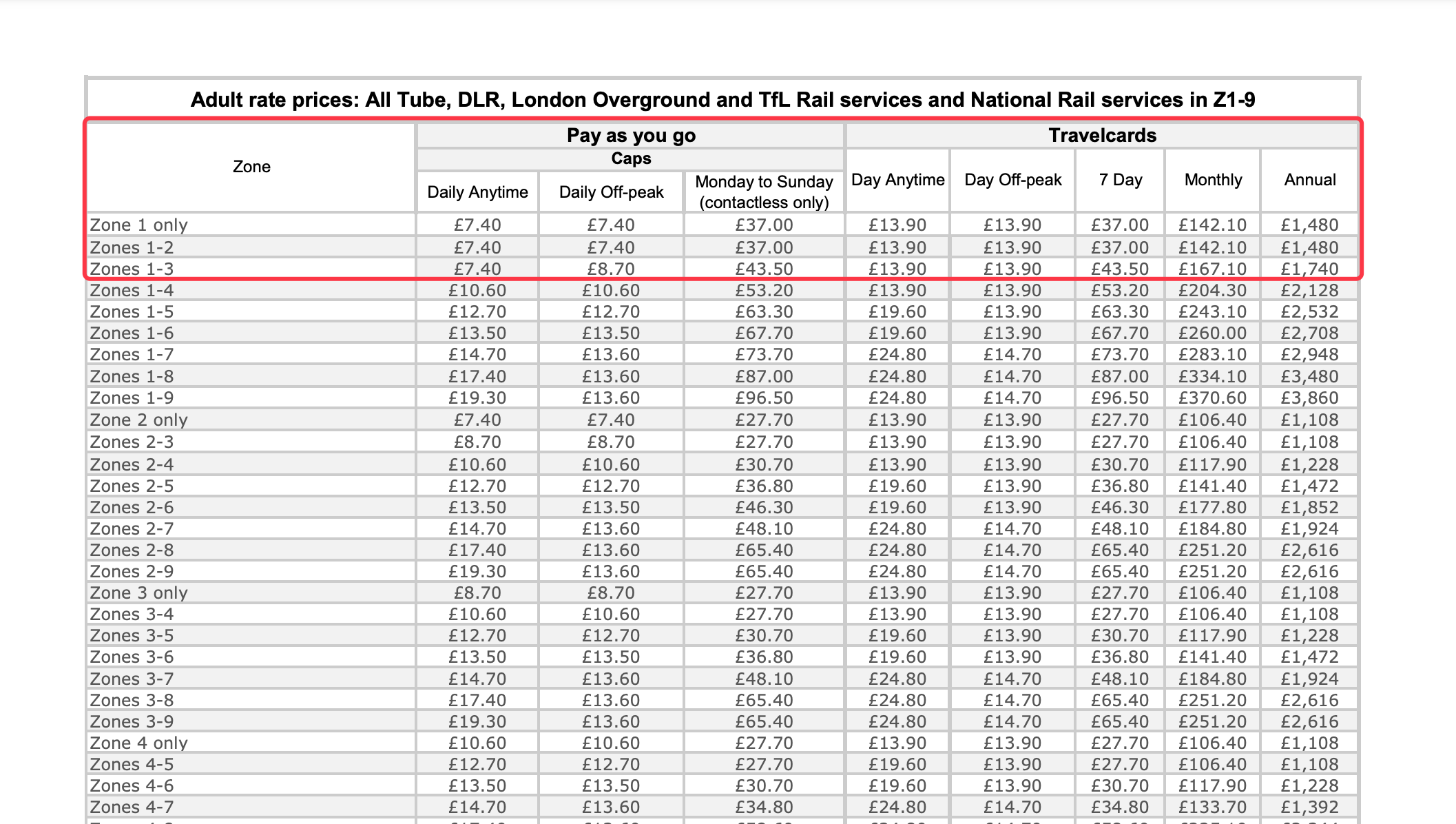The width and height of the screenshot is (1456, 824).
Task: Click the Zone 4 only row label
Action: 138,743
